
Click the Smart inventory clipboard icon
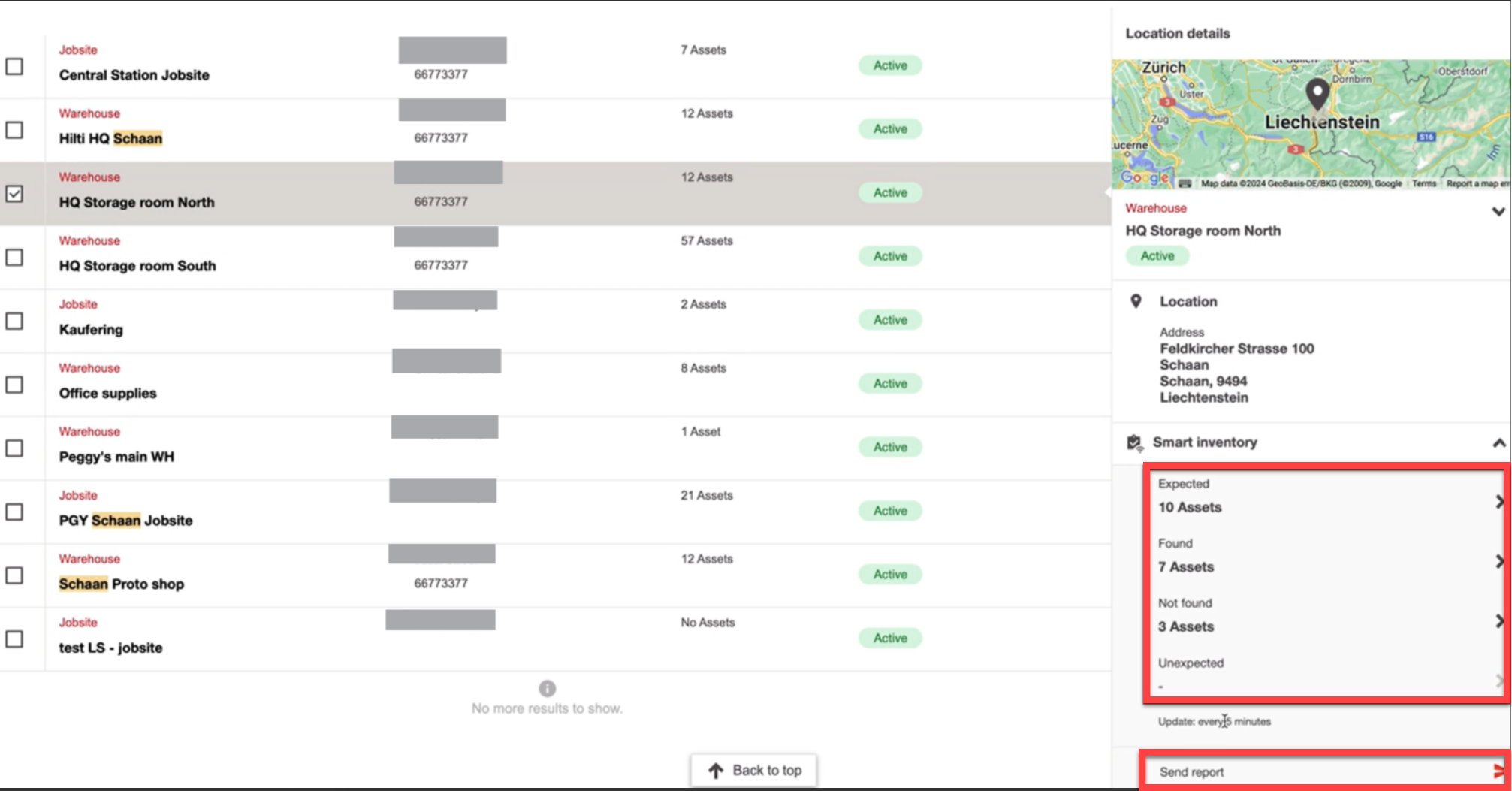pyautogui.click(x=1134, y=442)
